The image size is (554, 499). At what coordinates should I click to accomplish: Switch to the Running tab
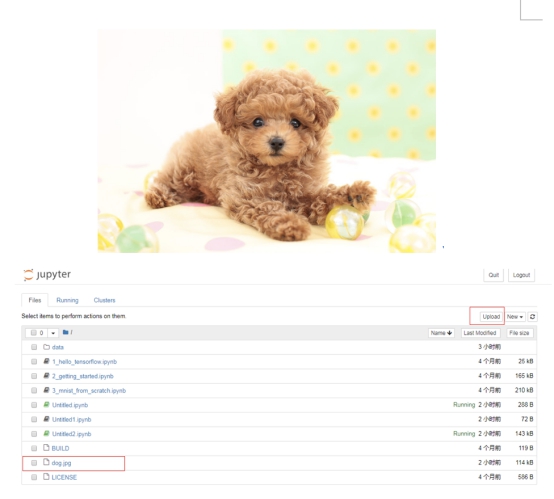pos(67,300)
